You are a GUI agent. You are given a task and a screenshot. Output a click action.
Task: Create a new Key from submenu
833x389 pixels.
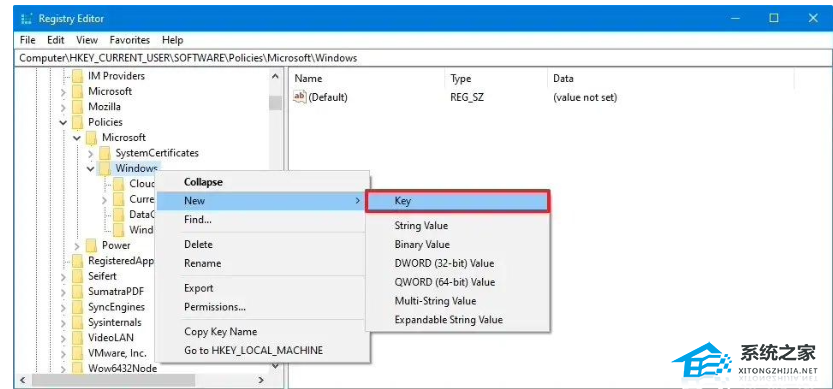[x=458, y=201]
